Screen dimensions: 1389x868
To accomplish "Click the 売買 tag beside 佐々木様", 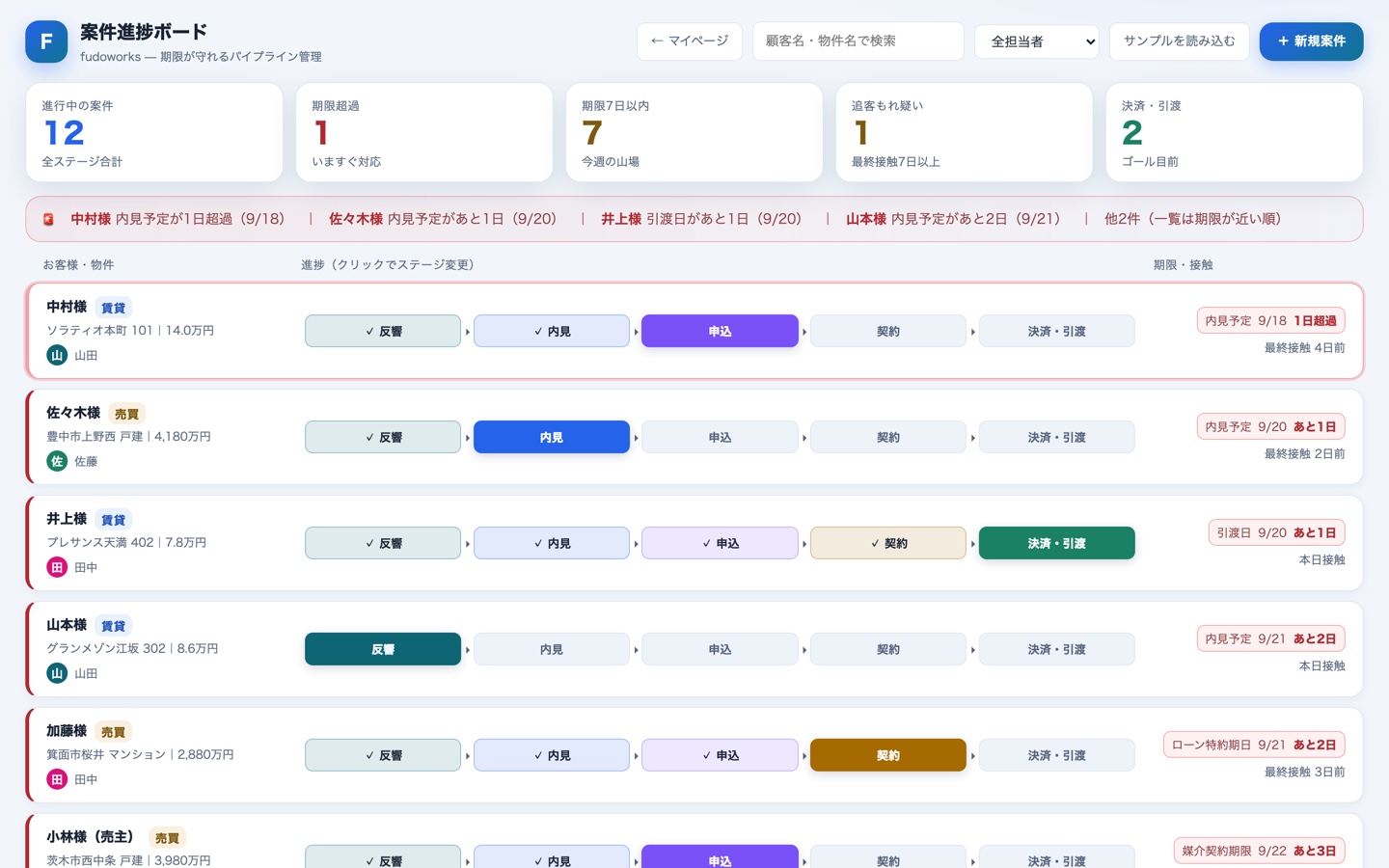I will [126, 414].
